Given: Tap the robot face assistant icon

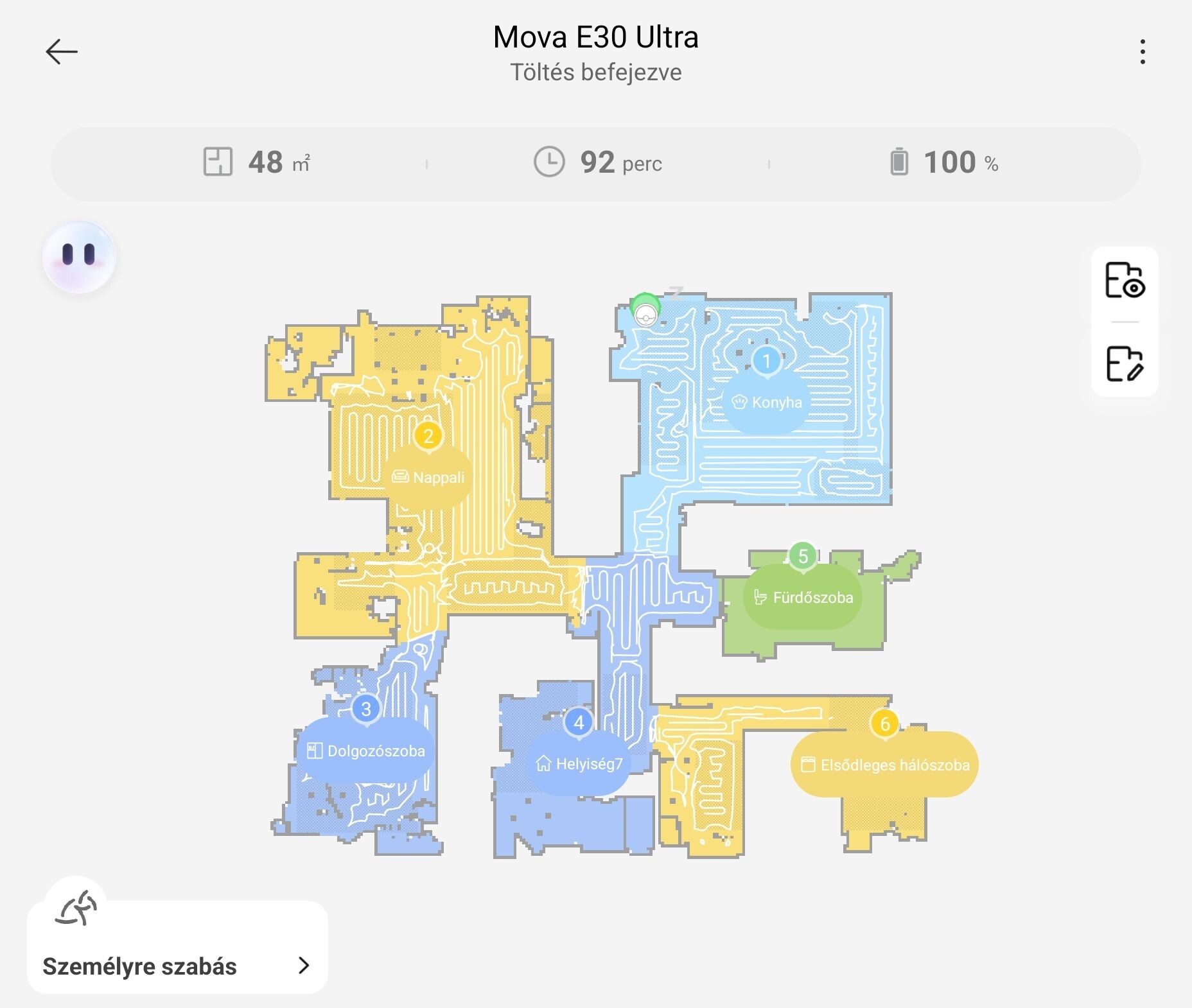Looking at the screenshot, I should [x=79, y=257].
